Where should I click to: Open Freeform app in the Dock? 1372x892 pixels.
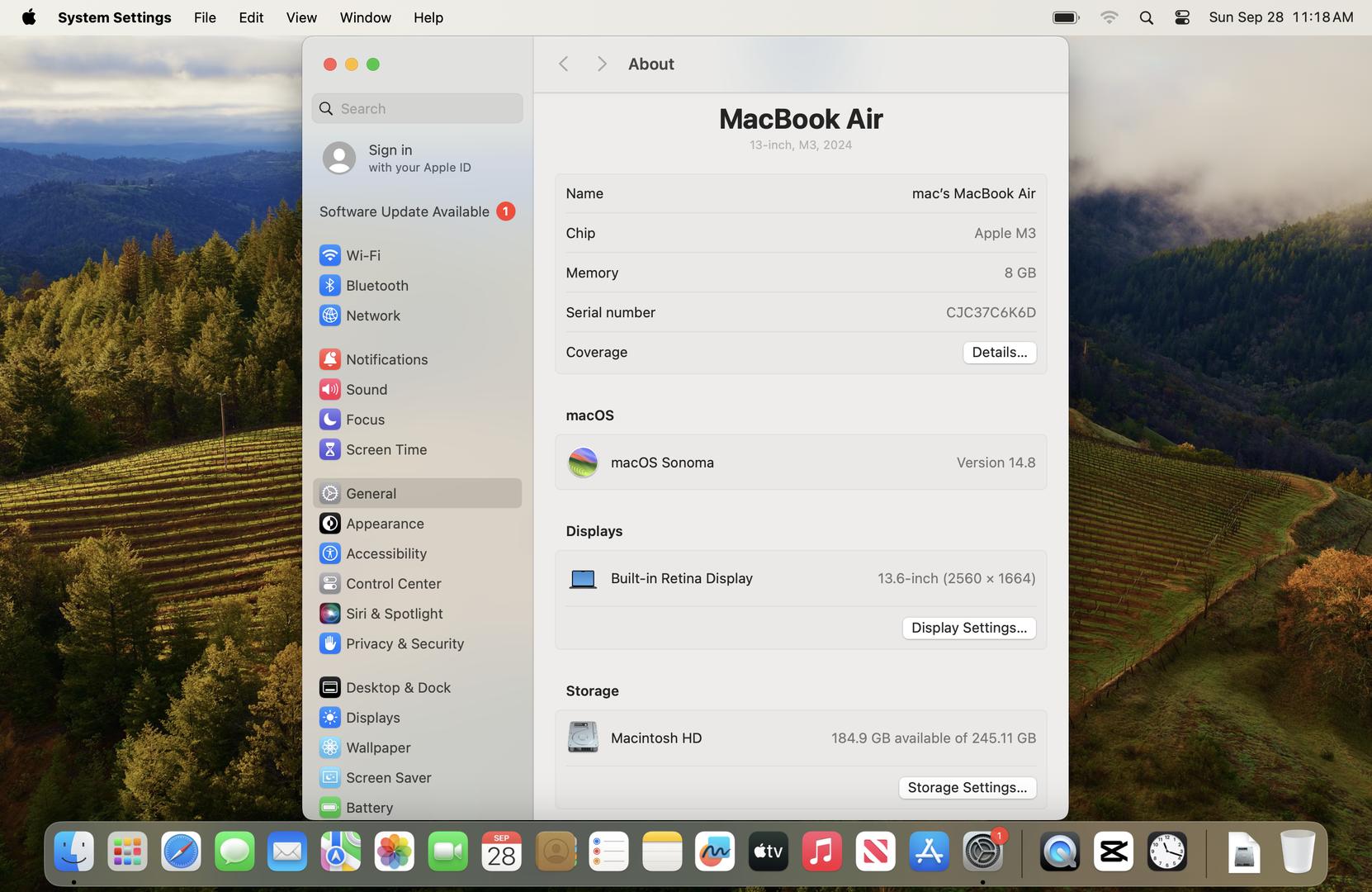[x=715, y=852]
